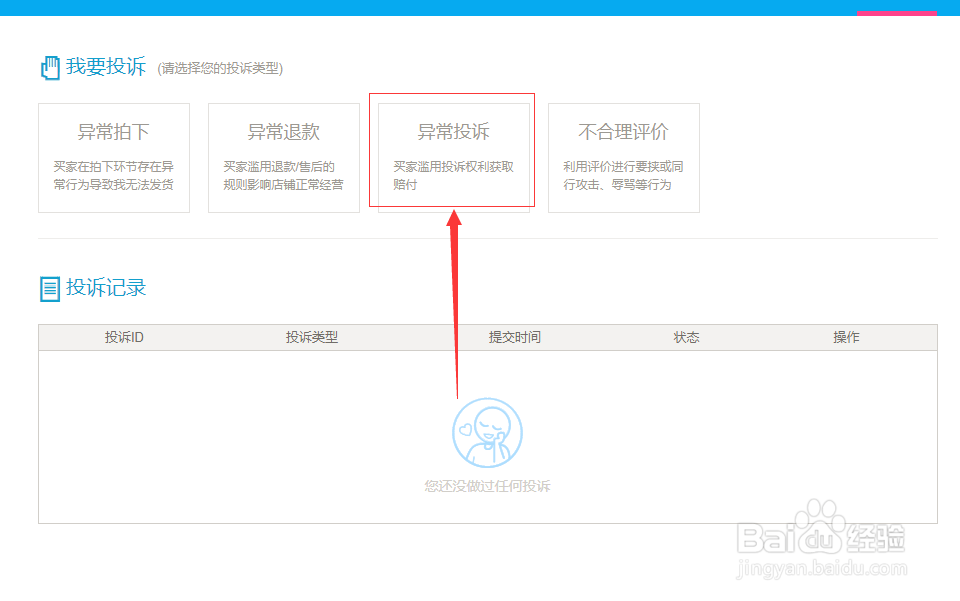Click the (请选择您的投诉类型) hint text
The image size is (960, 601).
[x=220, y=69]
